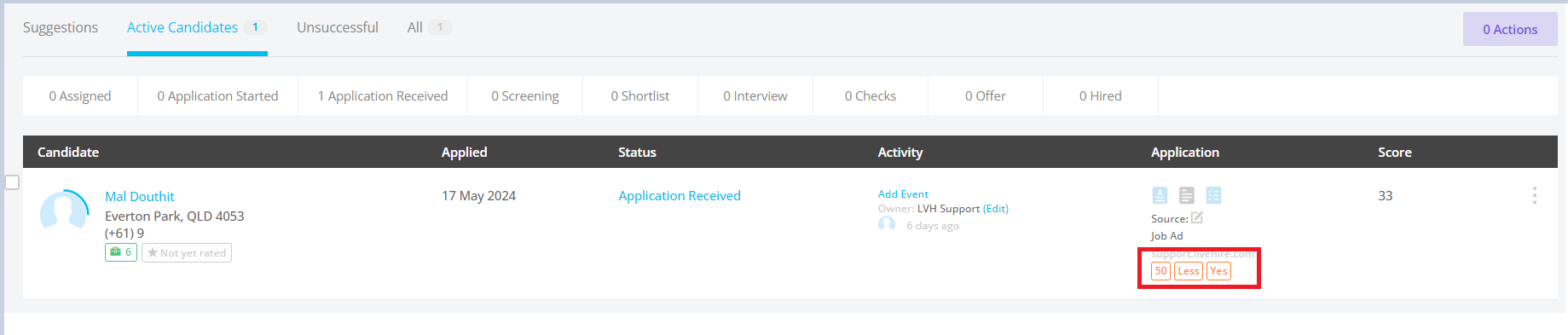1568x335 pixels.
Task: Click the green briefcase badge showing 6
Action: pyautogui.click(x=121, y=252)
